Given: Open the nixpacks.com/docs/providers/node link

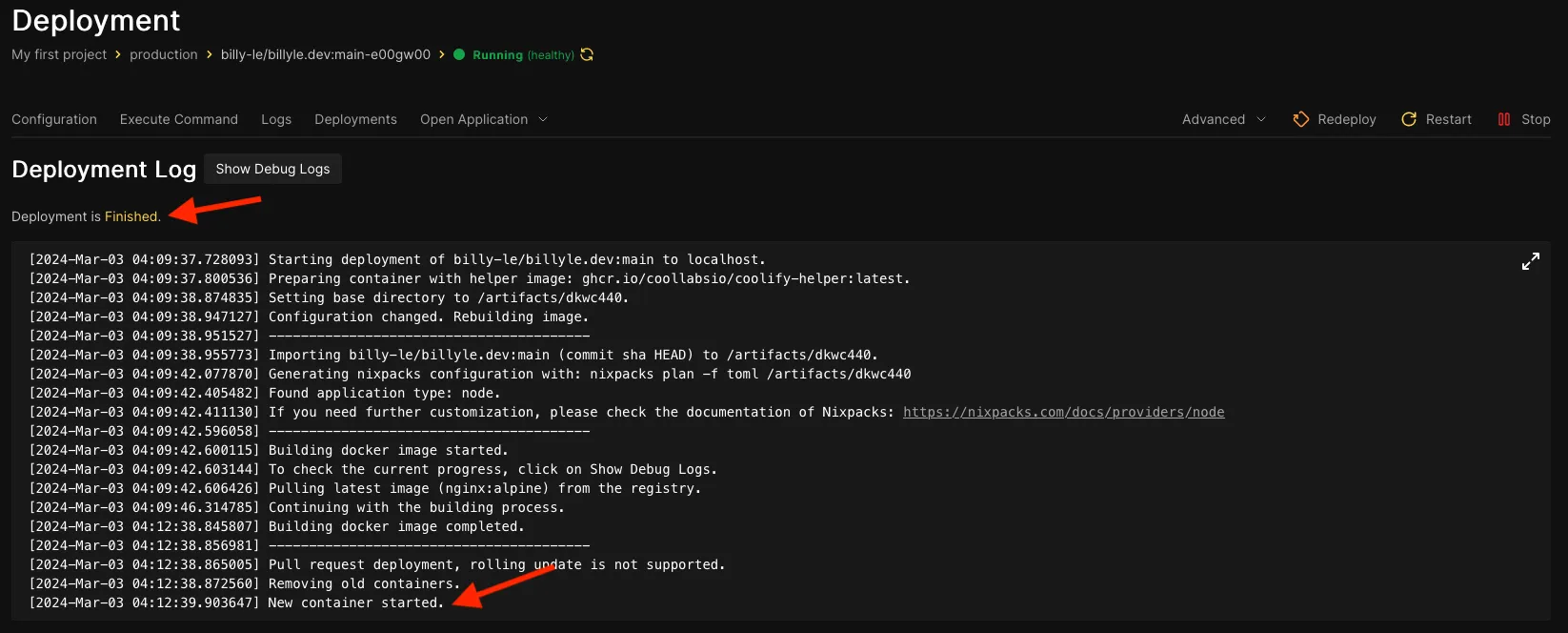Looking at the screenshot, I should [x=1064, y=412].
